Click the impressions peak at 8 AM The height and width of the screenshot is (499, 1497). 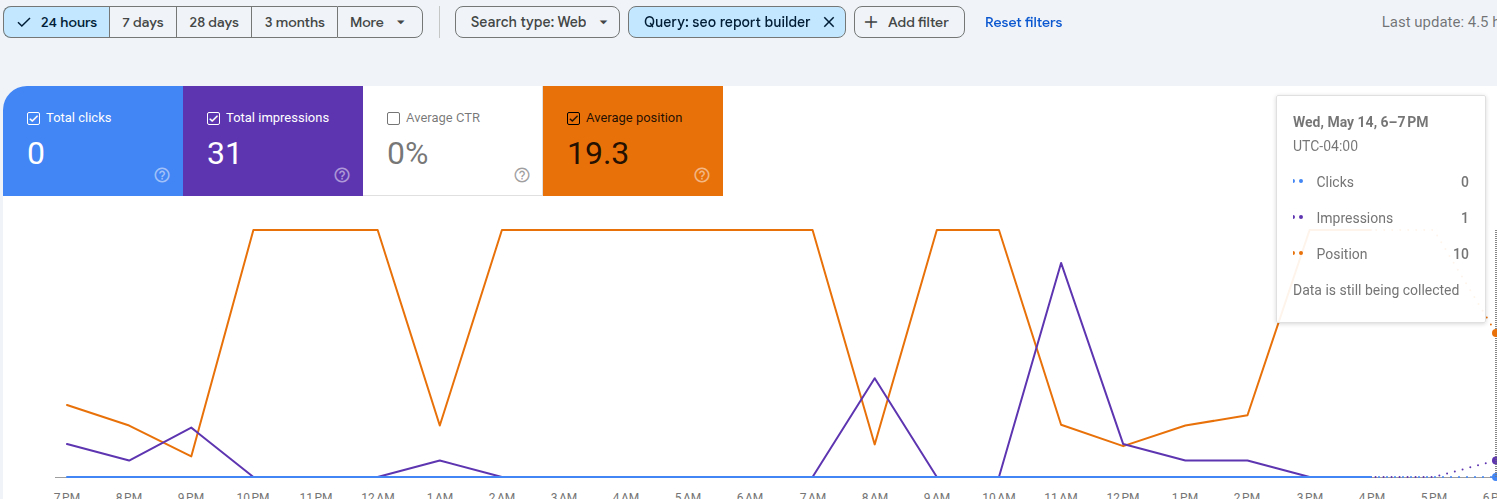pos(875,378)
